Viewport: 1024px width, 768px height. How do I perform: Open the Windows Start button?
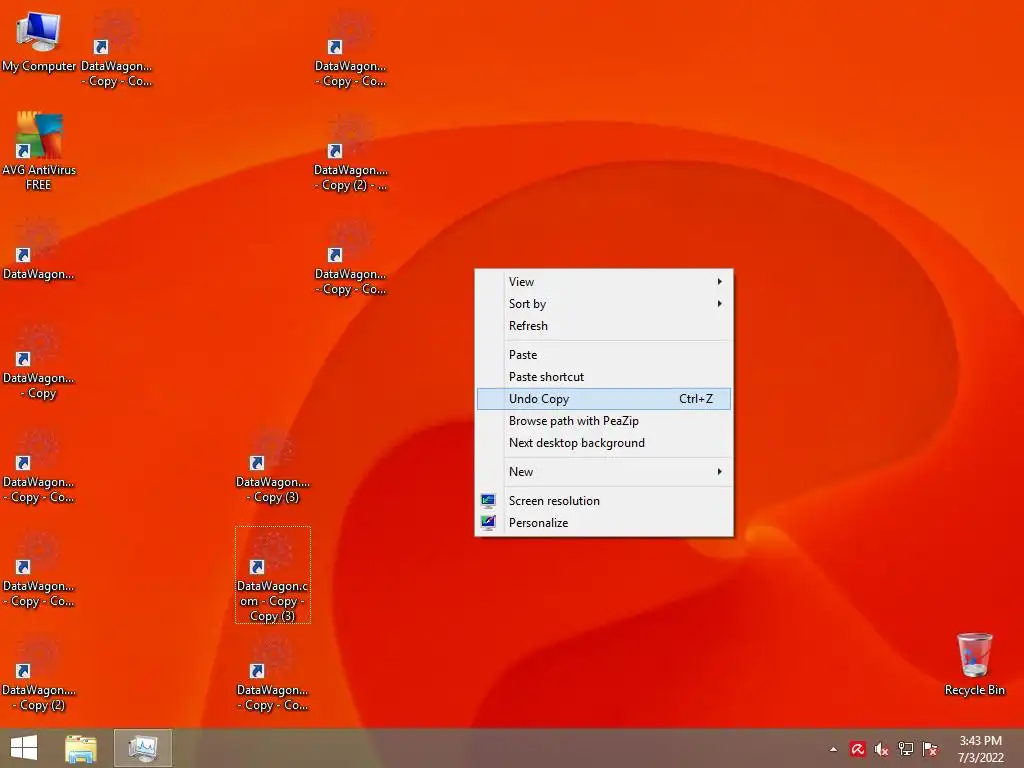[24, 748]
